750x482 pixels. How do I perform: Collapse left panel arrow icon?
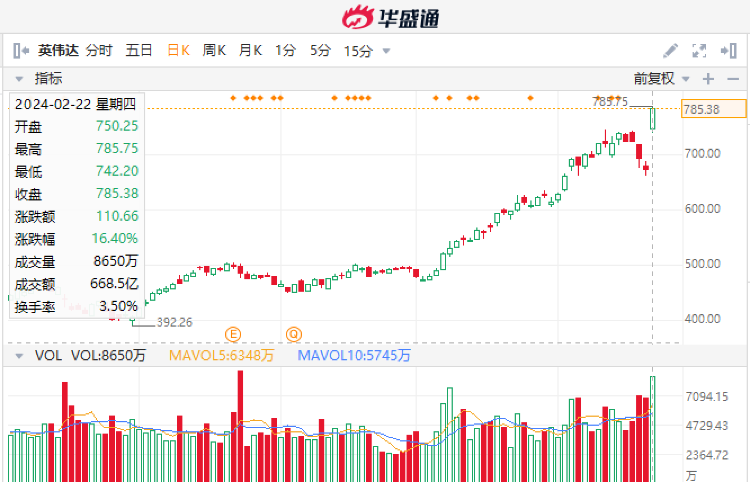click(x=21, y=50)
